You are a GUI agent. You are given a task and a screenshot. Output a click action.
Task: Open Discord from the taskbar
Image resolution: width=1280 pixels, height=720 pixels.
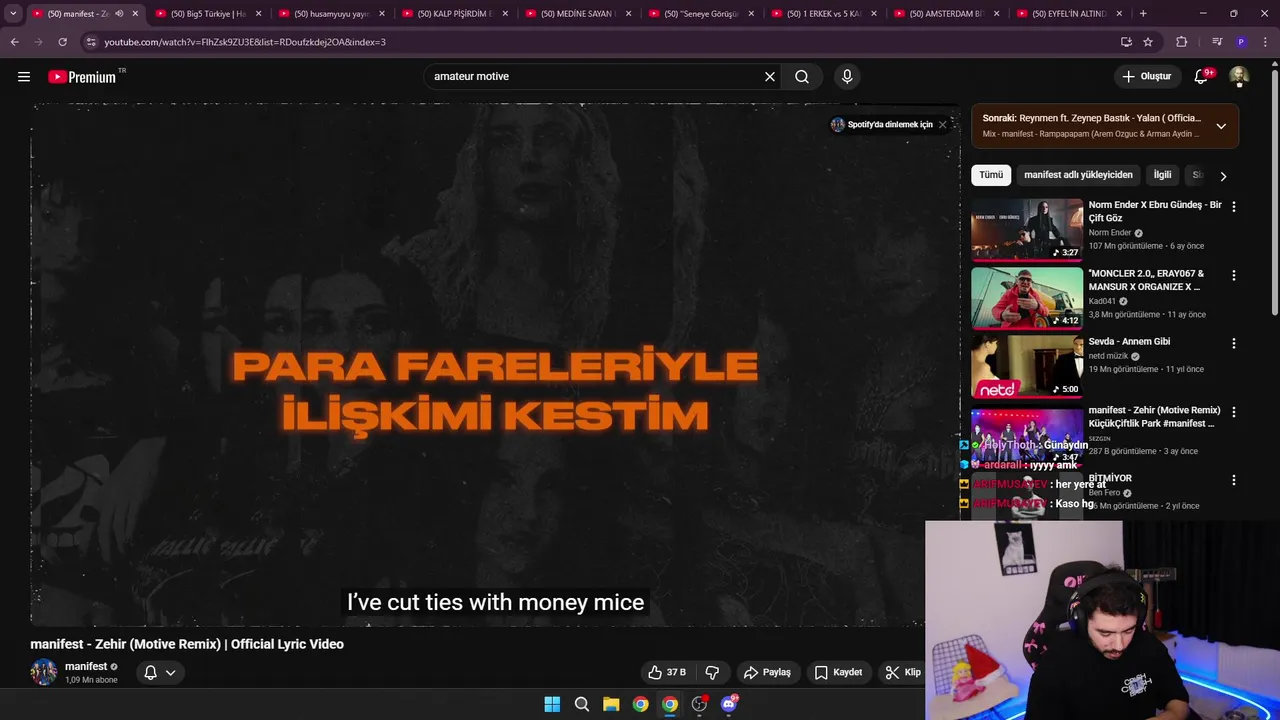(x=729, y=704)
